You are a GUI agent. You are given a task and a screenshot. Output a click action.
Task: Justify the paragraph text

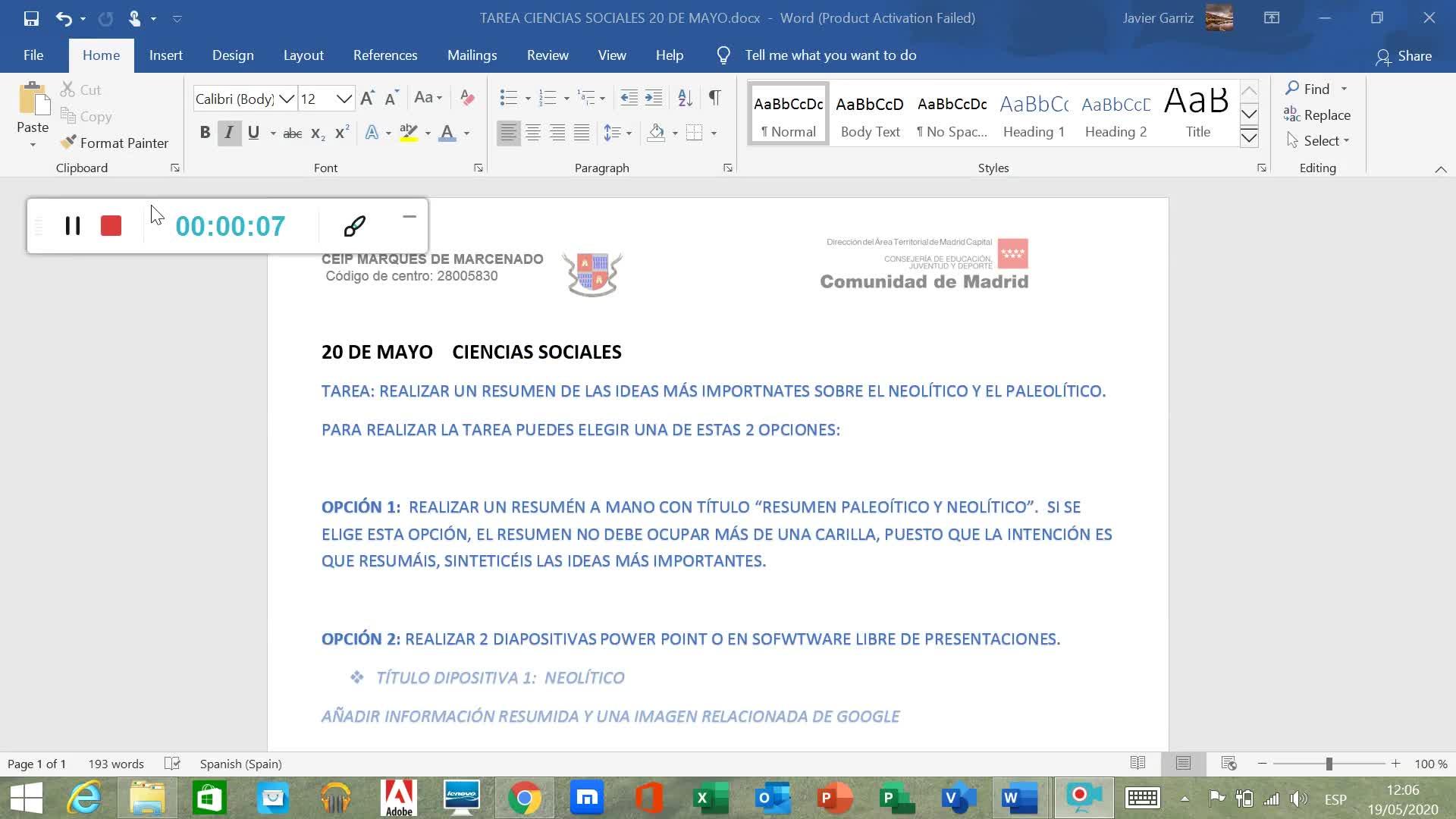tap(582, 133)
